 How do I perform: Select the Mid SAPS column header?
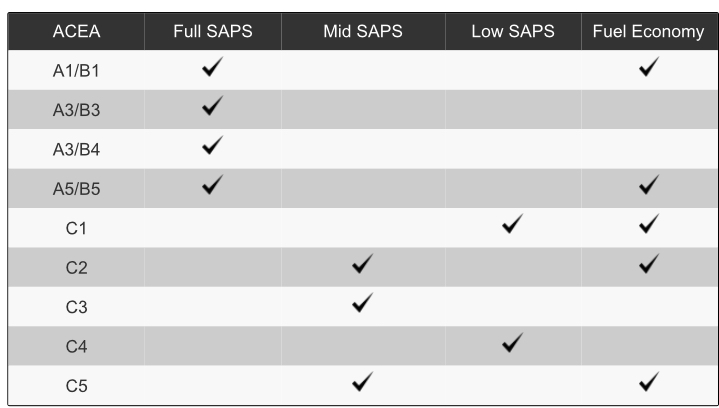(362, 31)
